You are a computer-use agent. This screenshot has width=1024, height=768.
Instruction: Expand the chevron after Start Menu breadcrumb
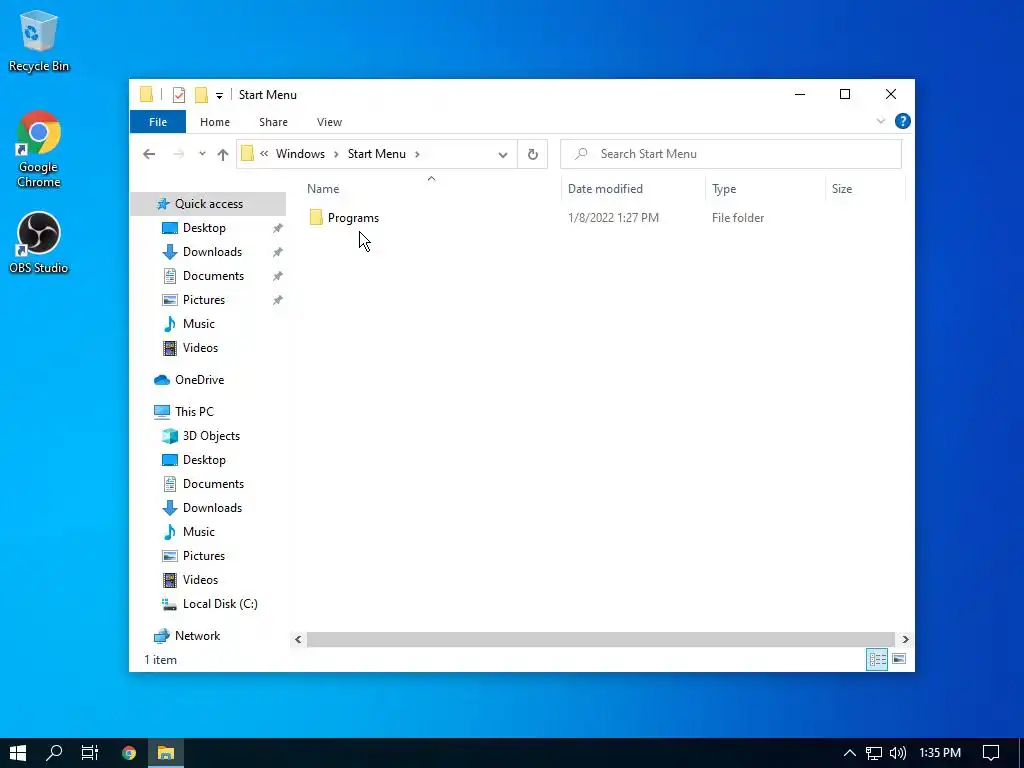[x=417, y=154]
